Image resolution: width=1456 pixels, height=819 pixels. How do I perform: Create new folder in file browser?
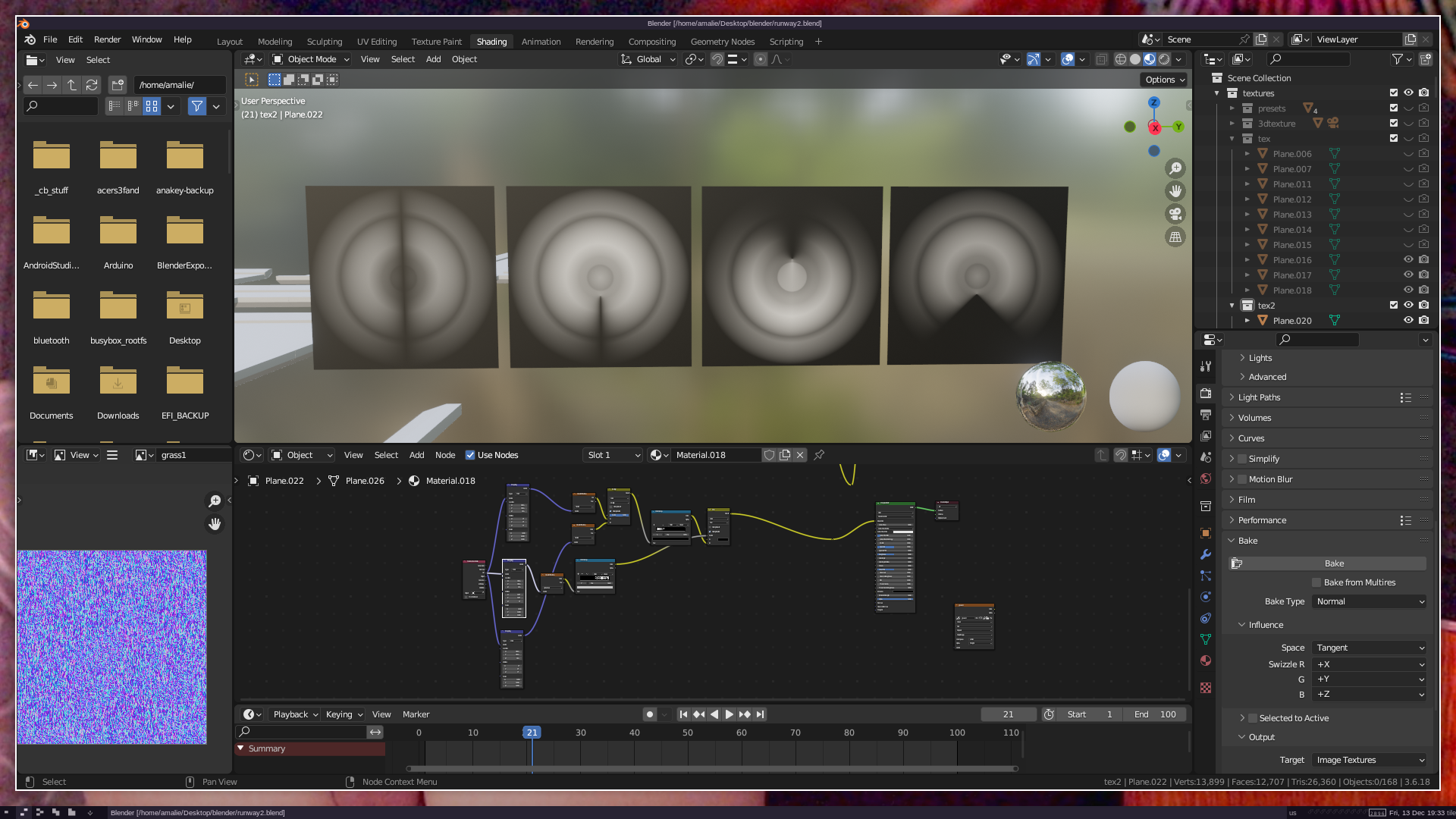[118, 85]
